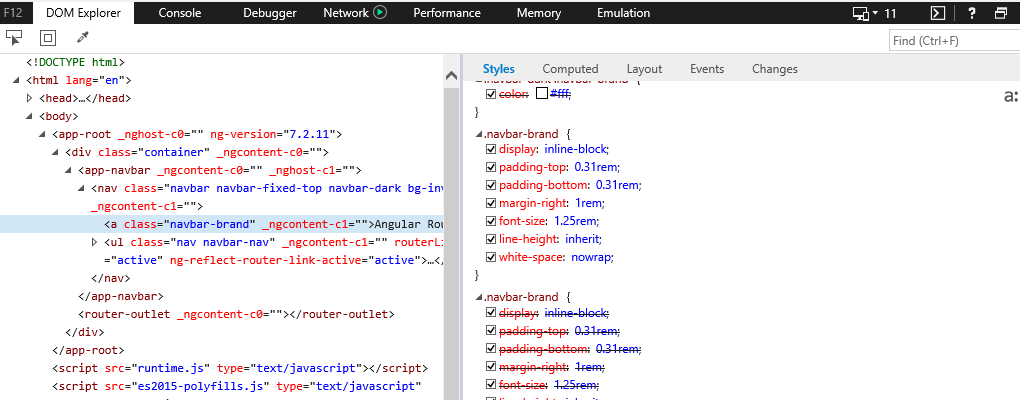Collapse the second .navbar-brand rule
The image size is (1020, 400).
pos(479,297)
